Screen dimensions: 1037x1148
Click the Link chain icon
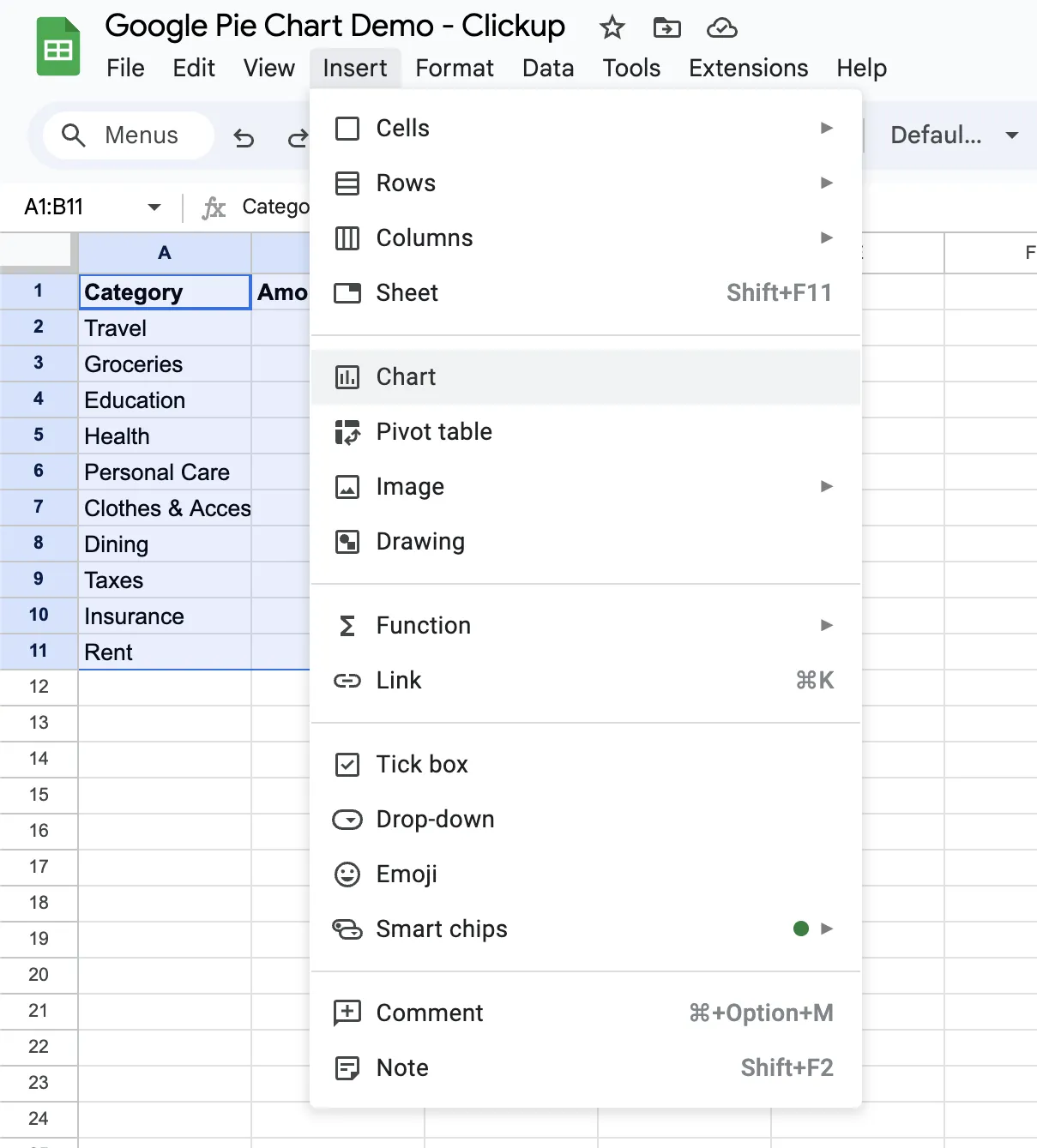(x=347, y=681)
